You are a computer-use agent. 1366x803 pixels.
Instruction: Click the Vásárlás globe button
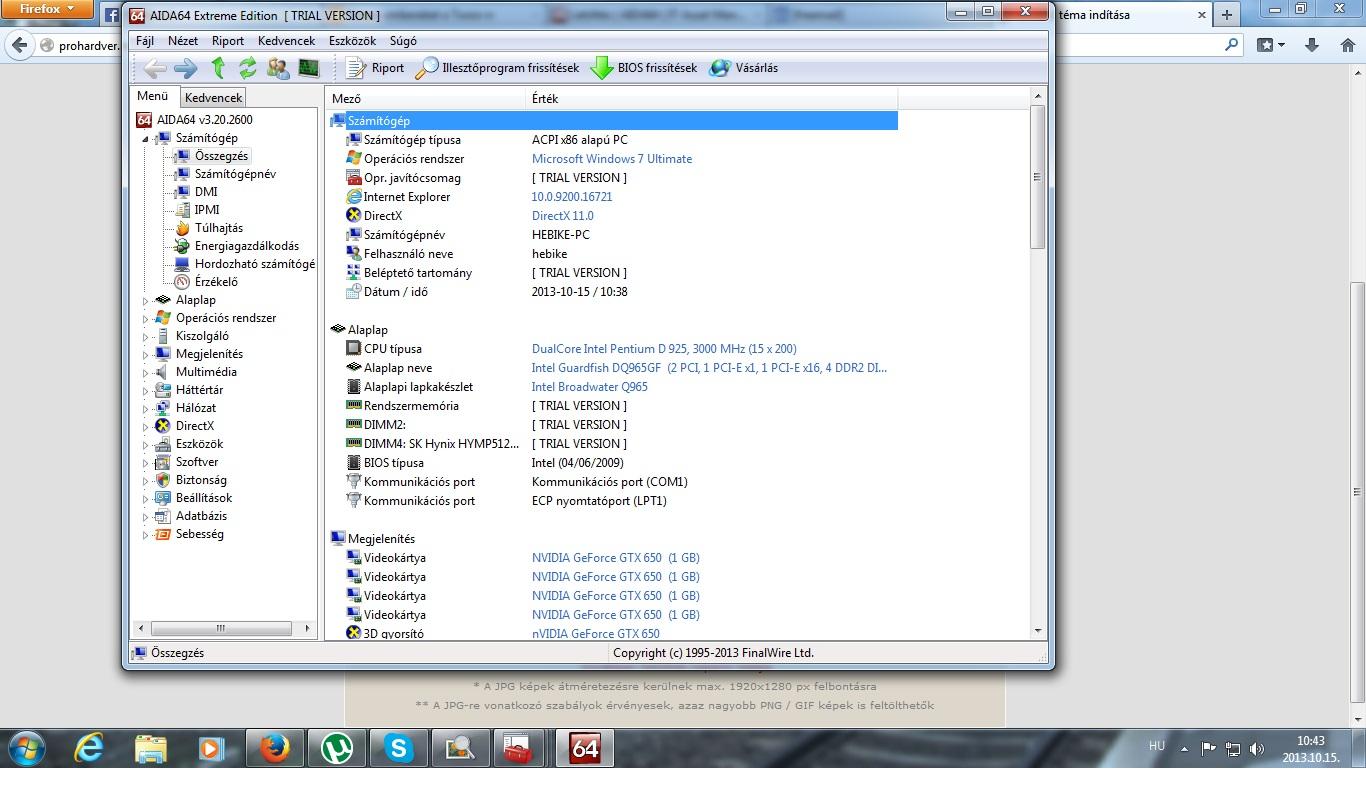743,68
